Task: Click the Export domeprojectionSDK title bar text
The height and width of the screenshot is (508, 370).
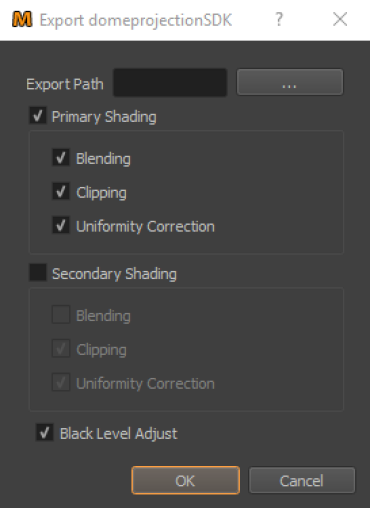Action: tap(136, 20)
